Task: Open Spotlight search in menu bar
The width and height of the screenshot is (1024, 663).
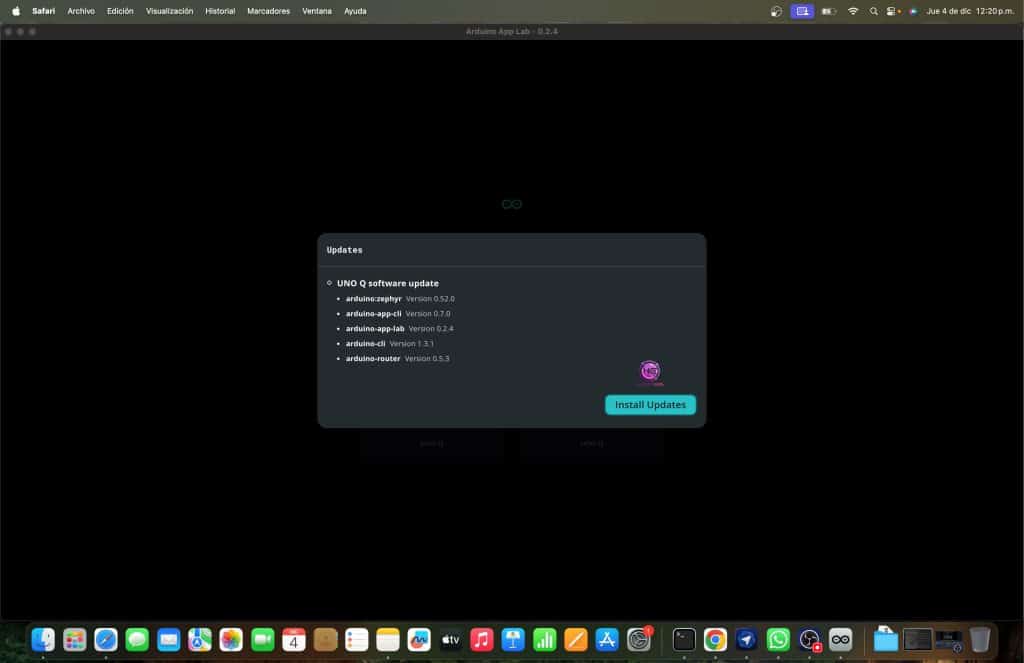Action: (874, 11)
